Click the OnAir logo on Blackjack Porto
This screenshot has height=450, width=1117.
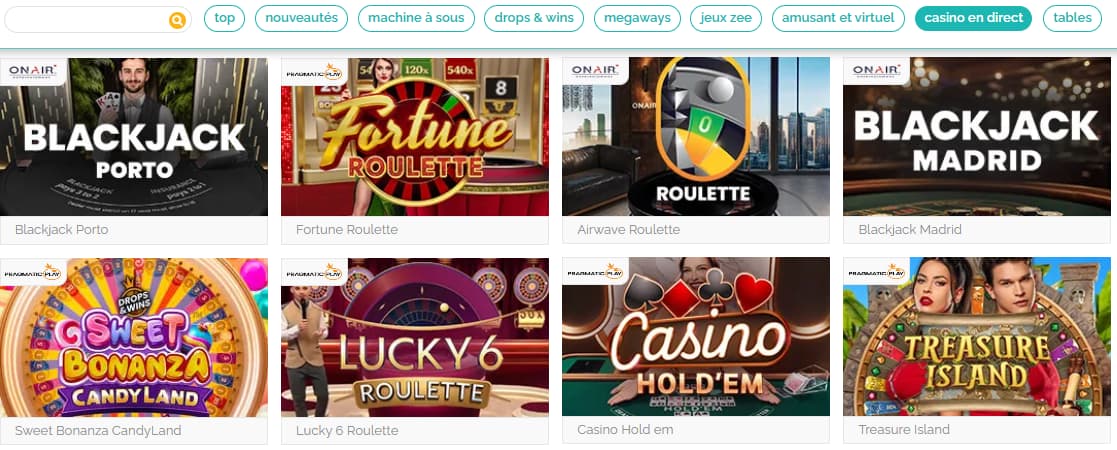pyautogui.click(x=33, y=71)
